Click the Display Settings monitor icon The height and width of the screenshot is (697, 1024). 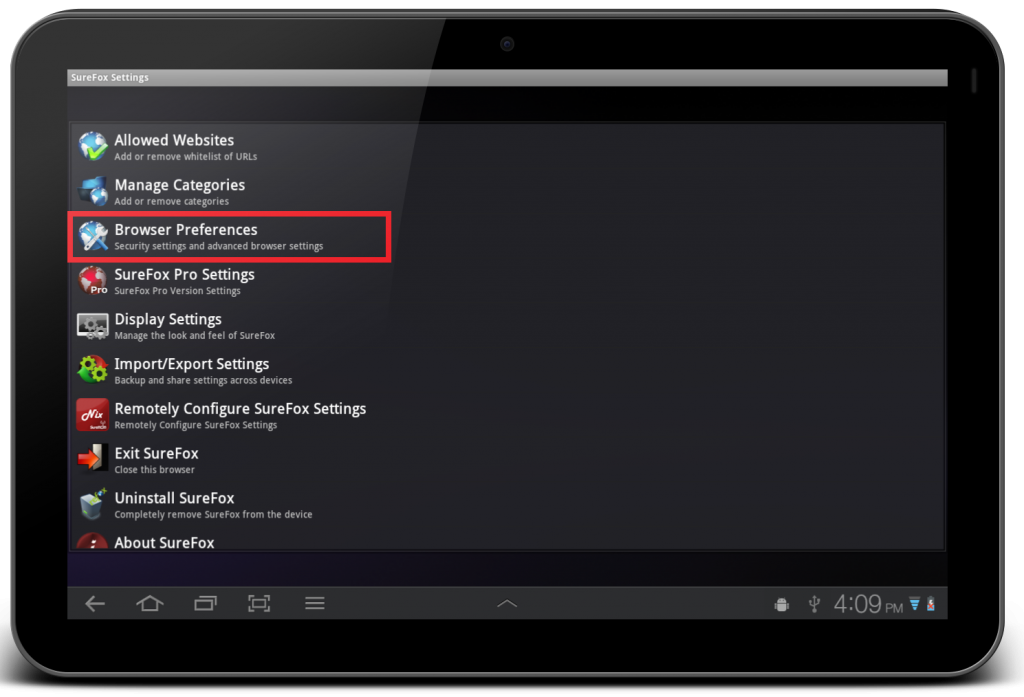coord(93,325)
